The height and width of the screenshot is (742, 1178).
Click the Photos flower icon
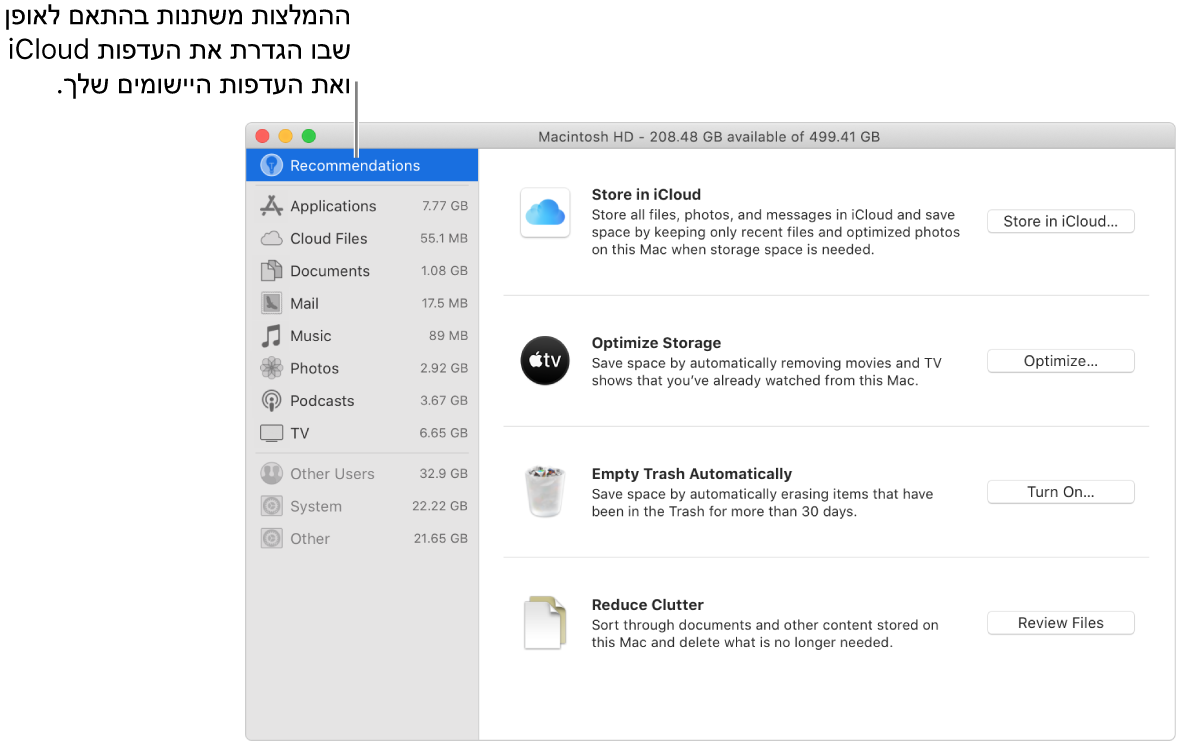[x=271, y=368]
